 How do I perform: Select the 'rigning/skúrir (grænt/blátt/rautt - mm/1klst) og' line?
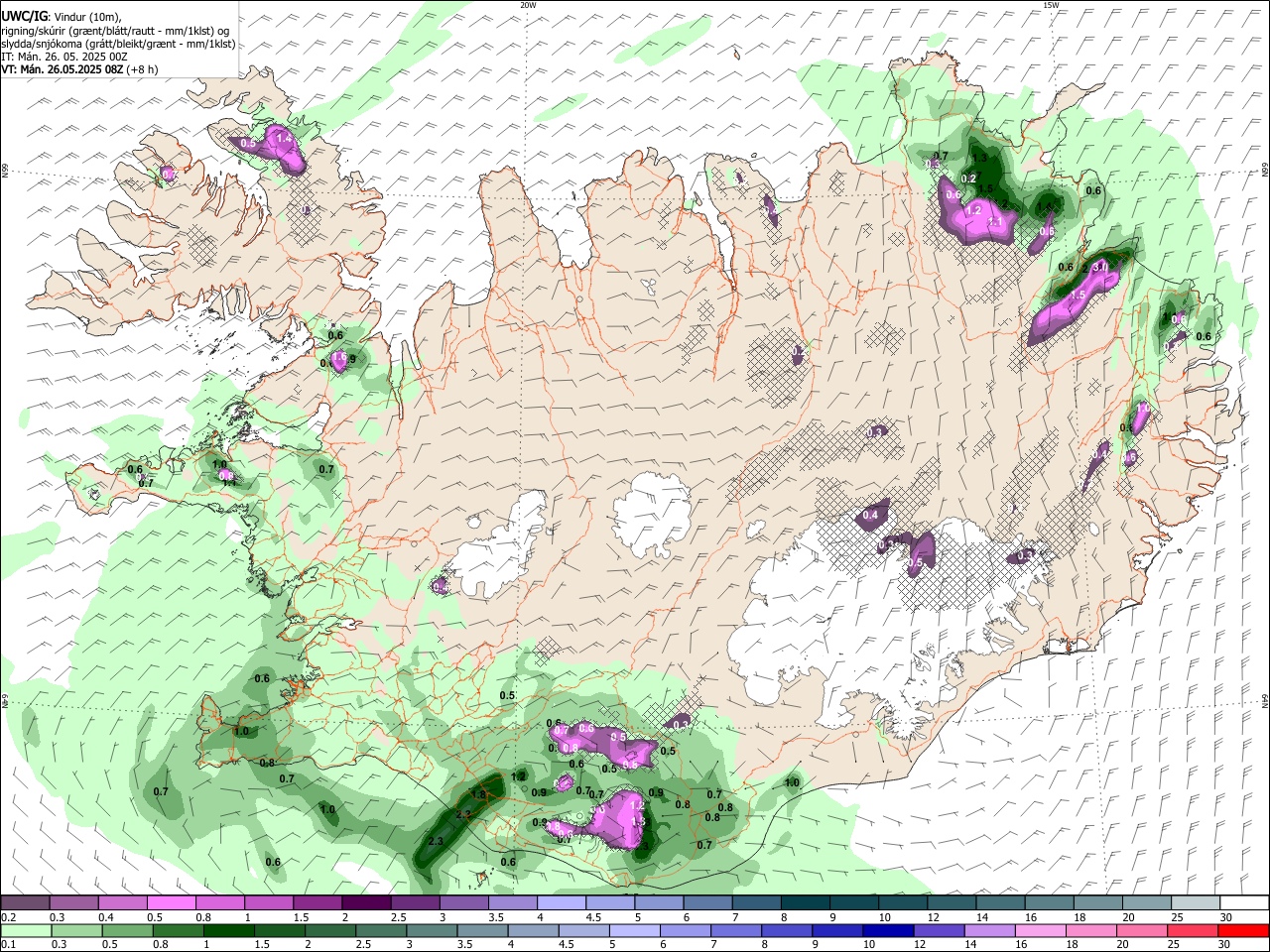[x=115, y=31]
